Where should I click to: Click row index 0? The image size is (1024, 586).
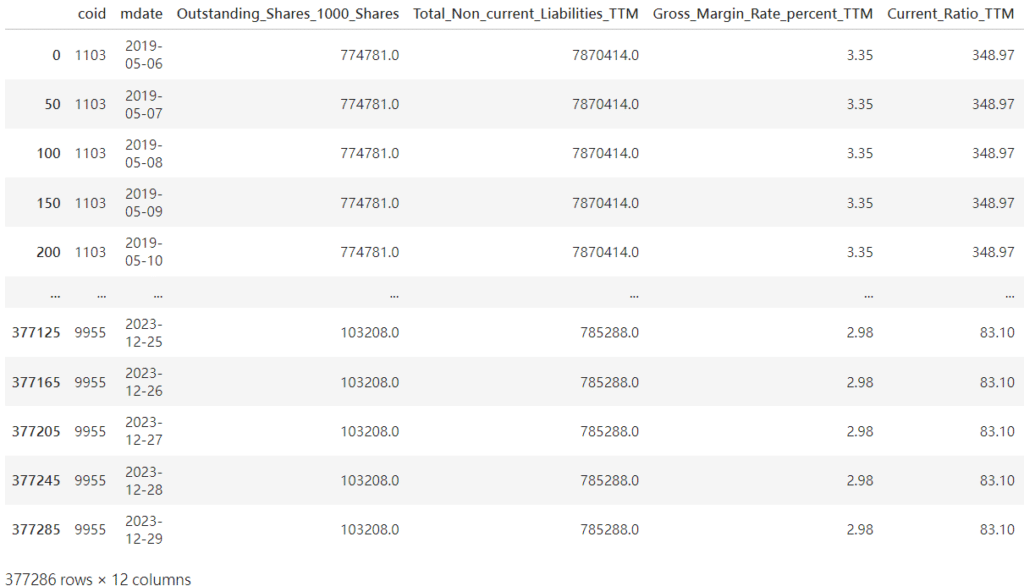tap(56, 55)
